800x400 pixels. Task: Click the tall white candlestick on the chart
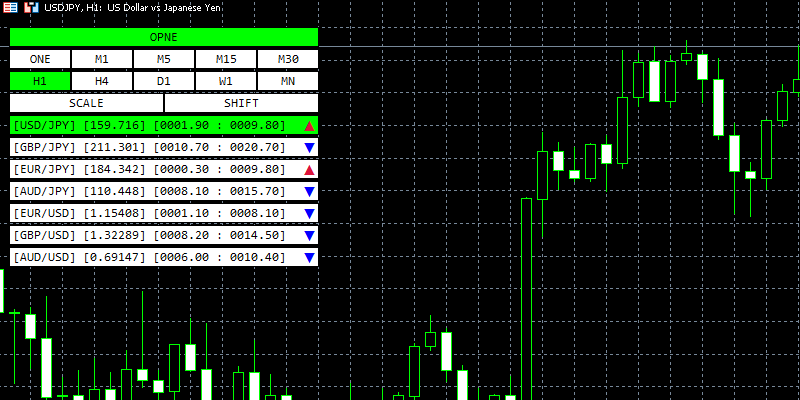click(x=526, y=300)
